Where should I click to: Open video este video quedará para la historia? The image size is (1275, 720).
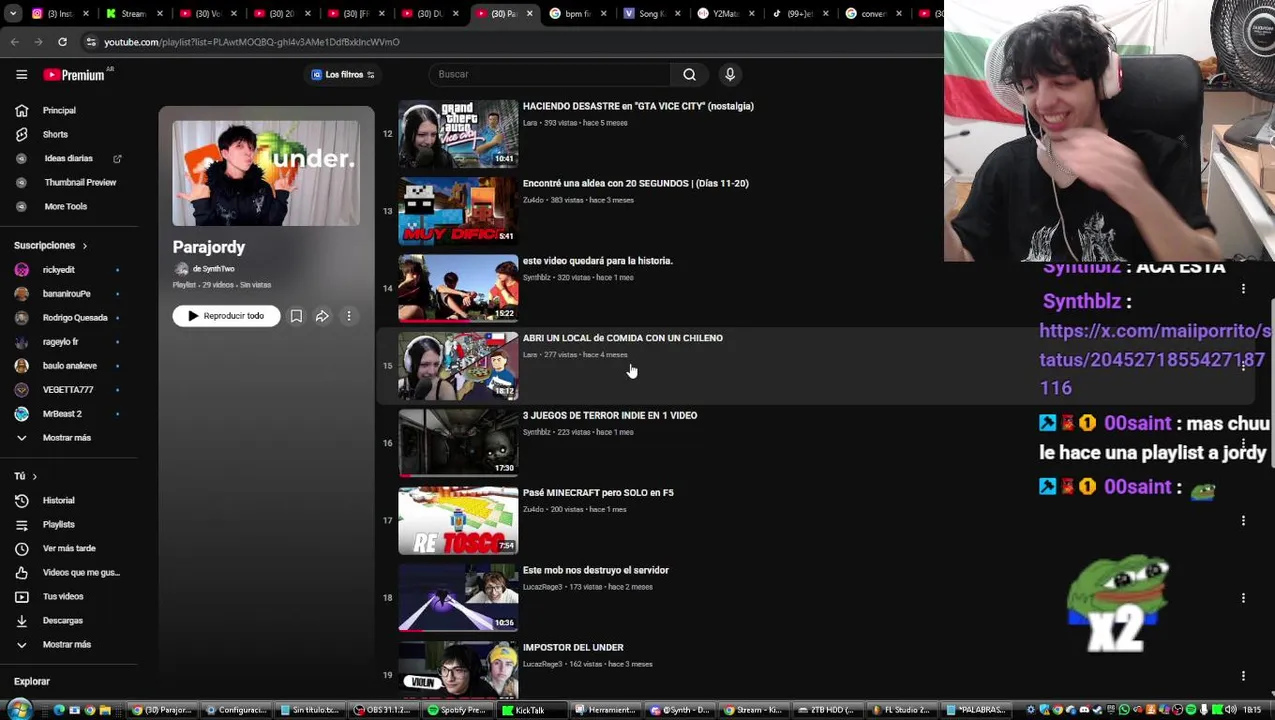597,260
